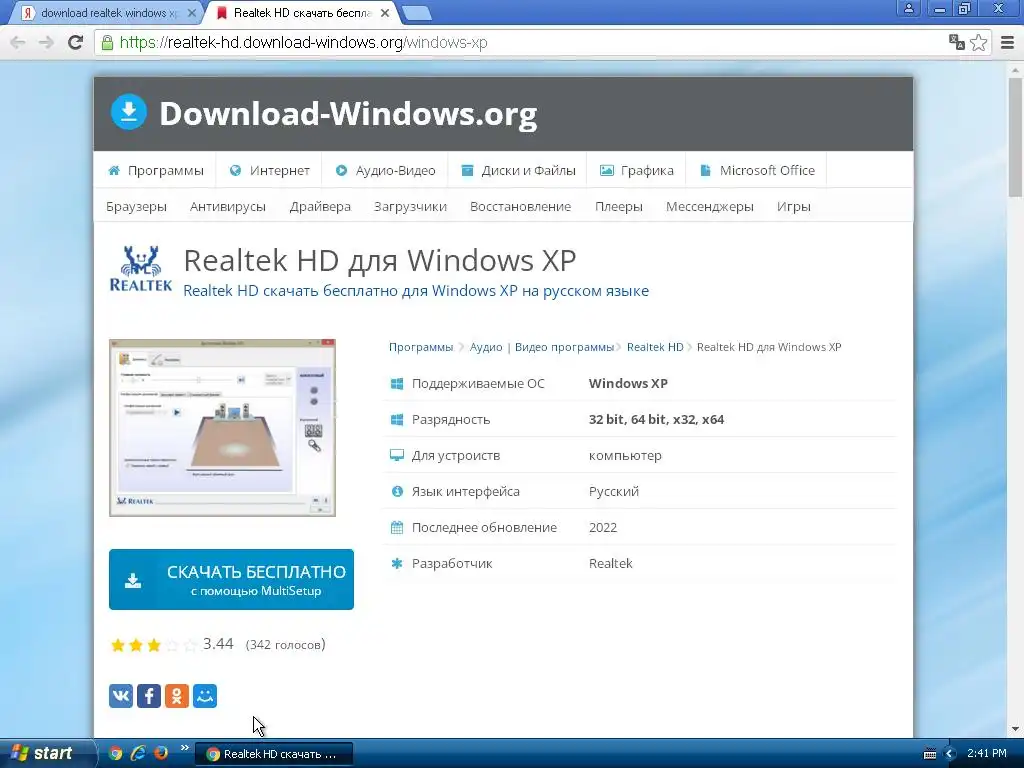The image size is (1024, 768).
Task: Click Realtek HD breadcrumb link
Action: point(655,347)
